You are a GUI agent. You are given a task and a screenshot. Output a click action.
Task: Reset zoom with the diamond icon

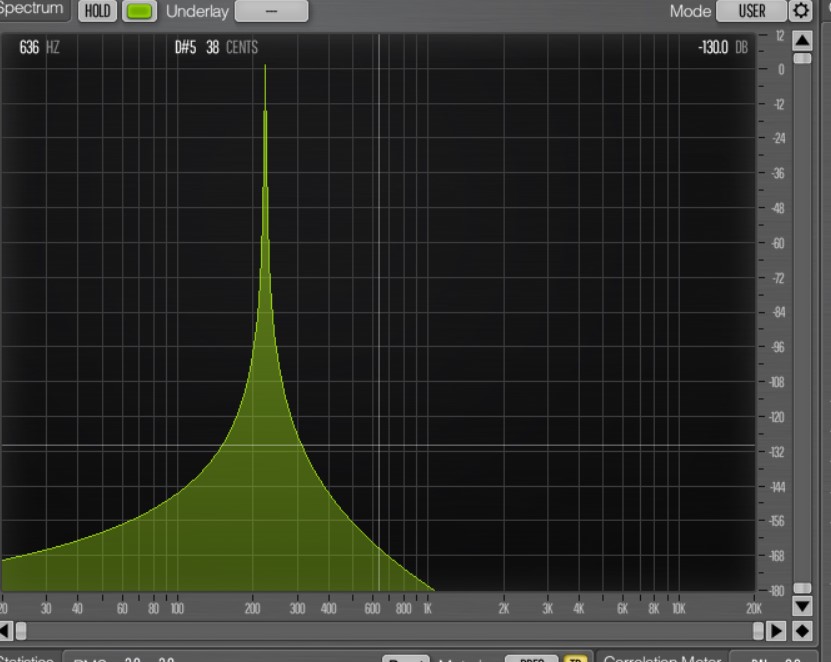click(802, 631)
